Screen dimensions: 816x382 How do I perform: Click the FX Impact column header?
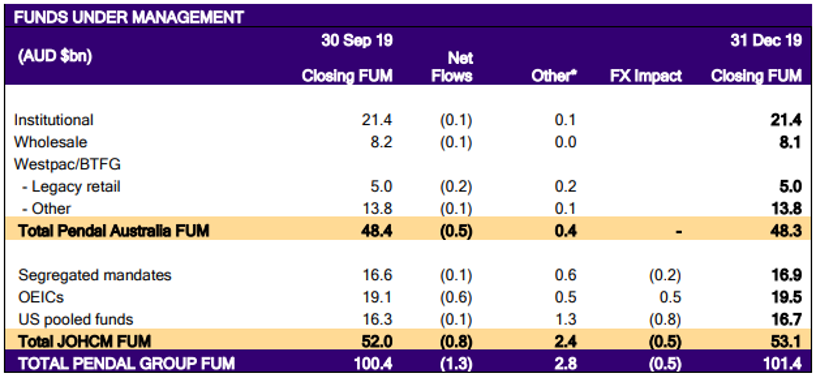pyautogui.click(x=646, y=76)
